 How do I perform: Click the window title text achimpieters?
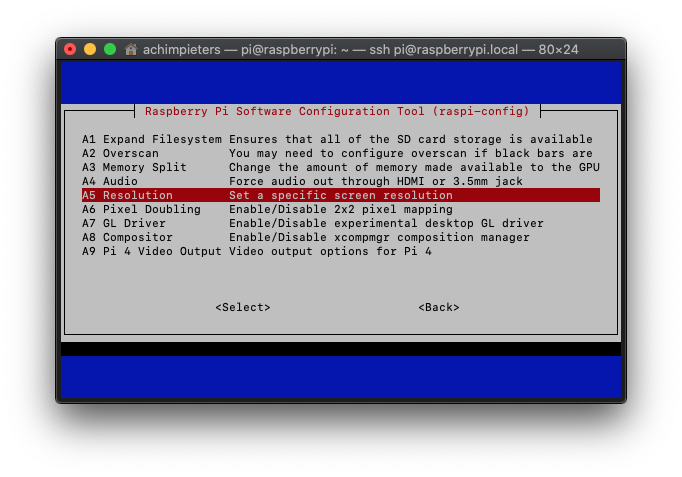pyautogui.click(x=182, y=50)
